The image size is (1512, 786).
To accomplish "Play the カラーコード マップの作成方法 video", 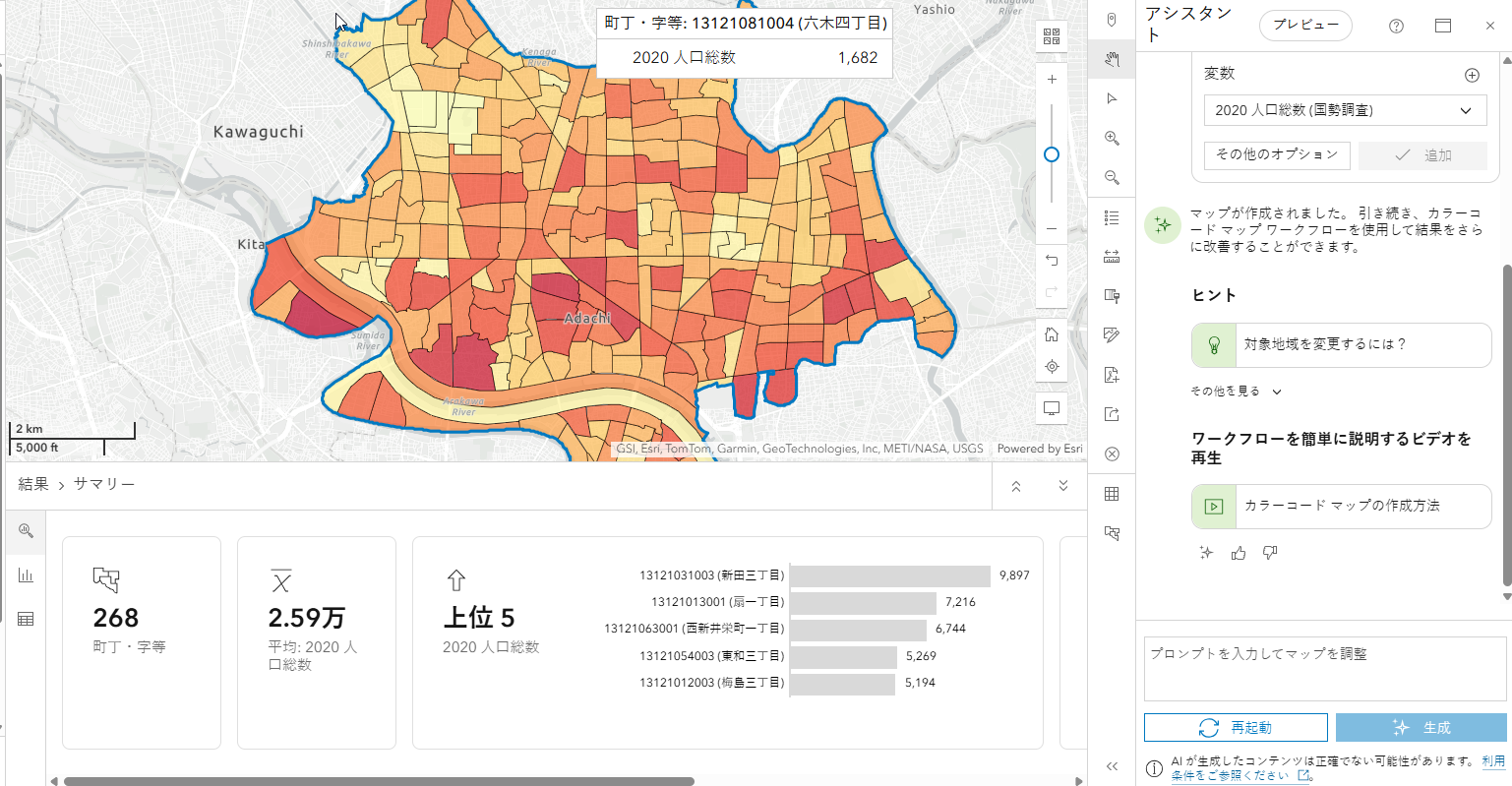I will (x=1341, y=507).
